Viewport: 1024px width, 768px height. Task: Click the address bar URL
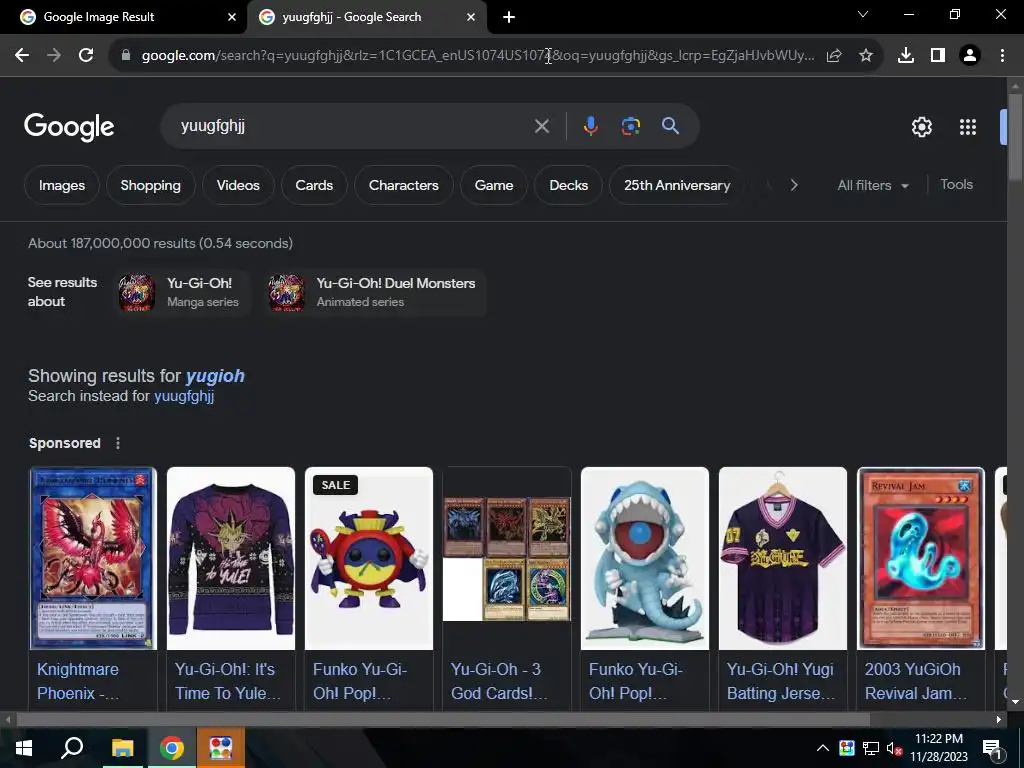click(x=478, y=56)
